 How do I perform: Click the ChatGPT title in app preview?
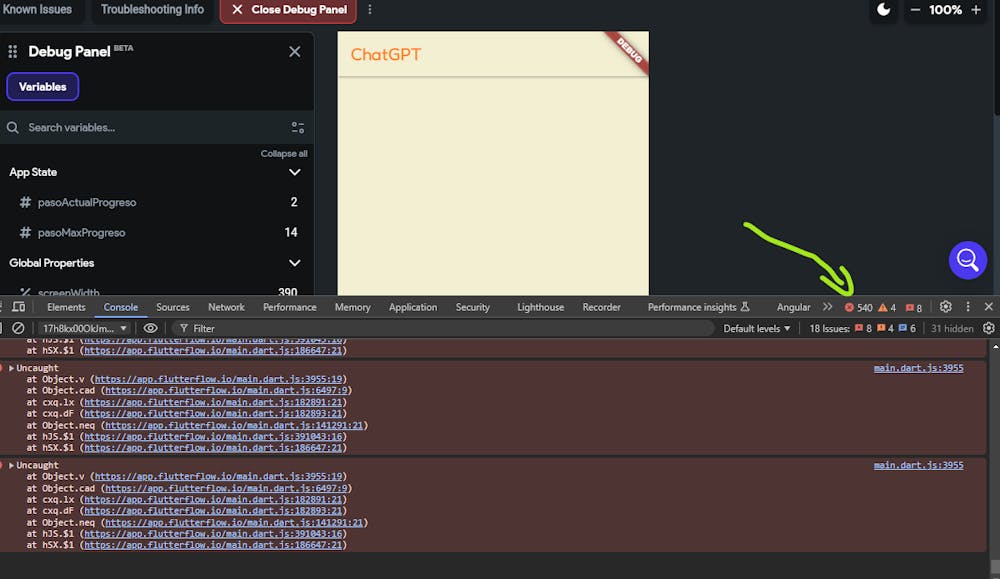(386, 54)
